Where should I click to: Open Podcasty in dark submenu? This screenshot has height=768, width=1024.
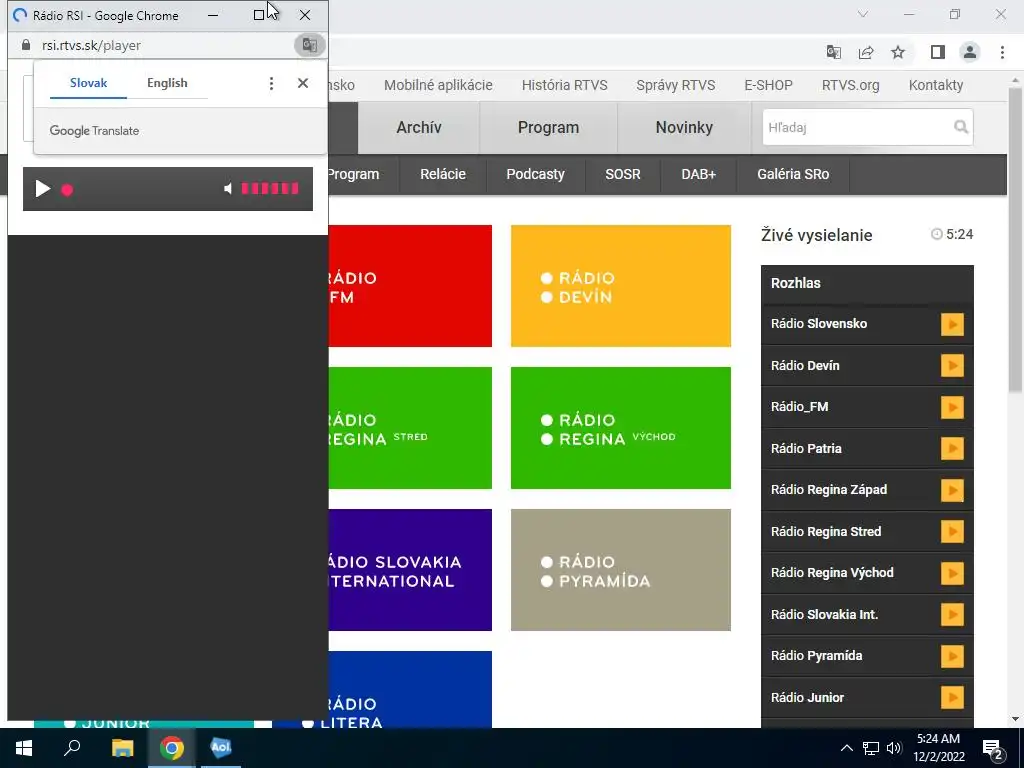(x=536, y=174)
